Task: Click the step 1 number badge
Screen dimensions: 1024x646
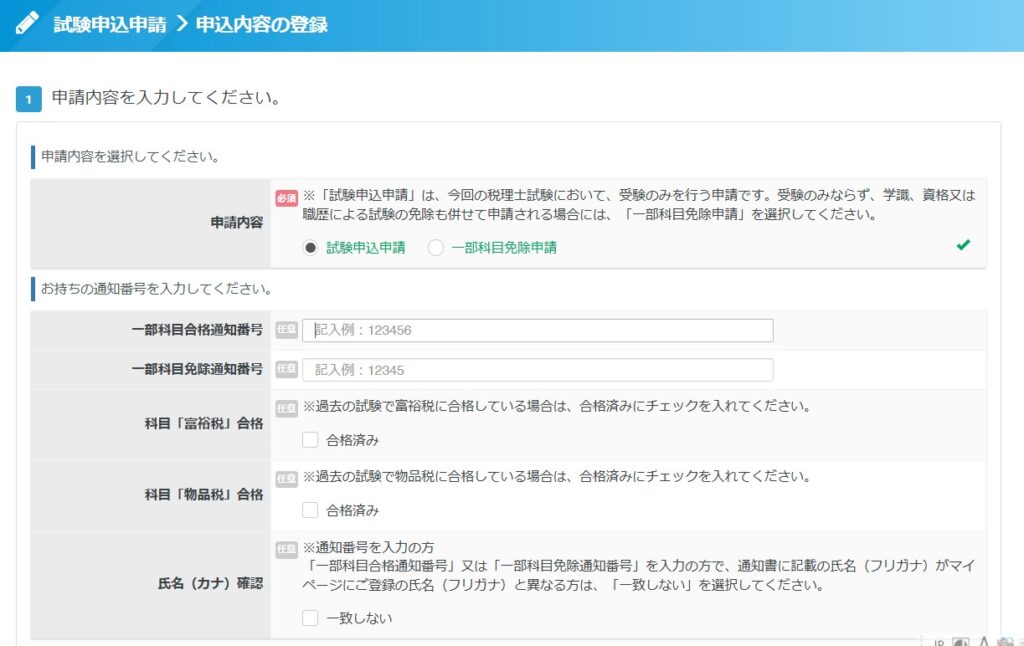Action: tap(28, 99)
